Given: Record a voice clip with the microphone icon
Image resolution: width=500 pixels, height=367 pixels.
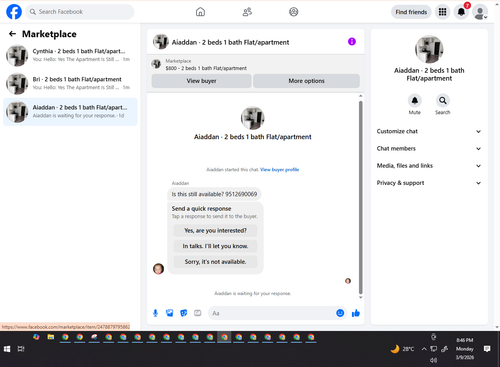Looking at the screenshot, I should click(155, 313).
